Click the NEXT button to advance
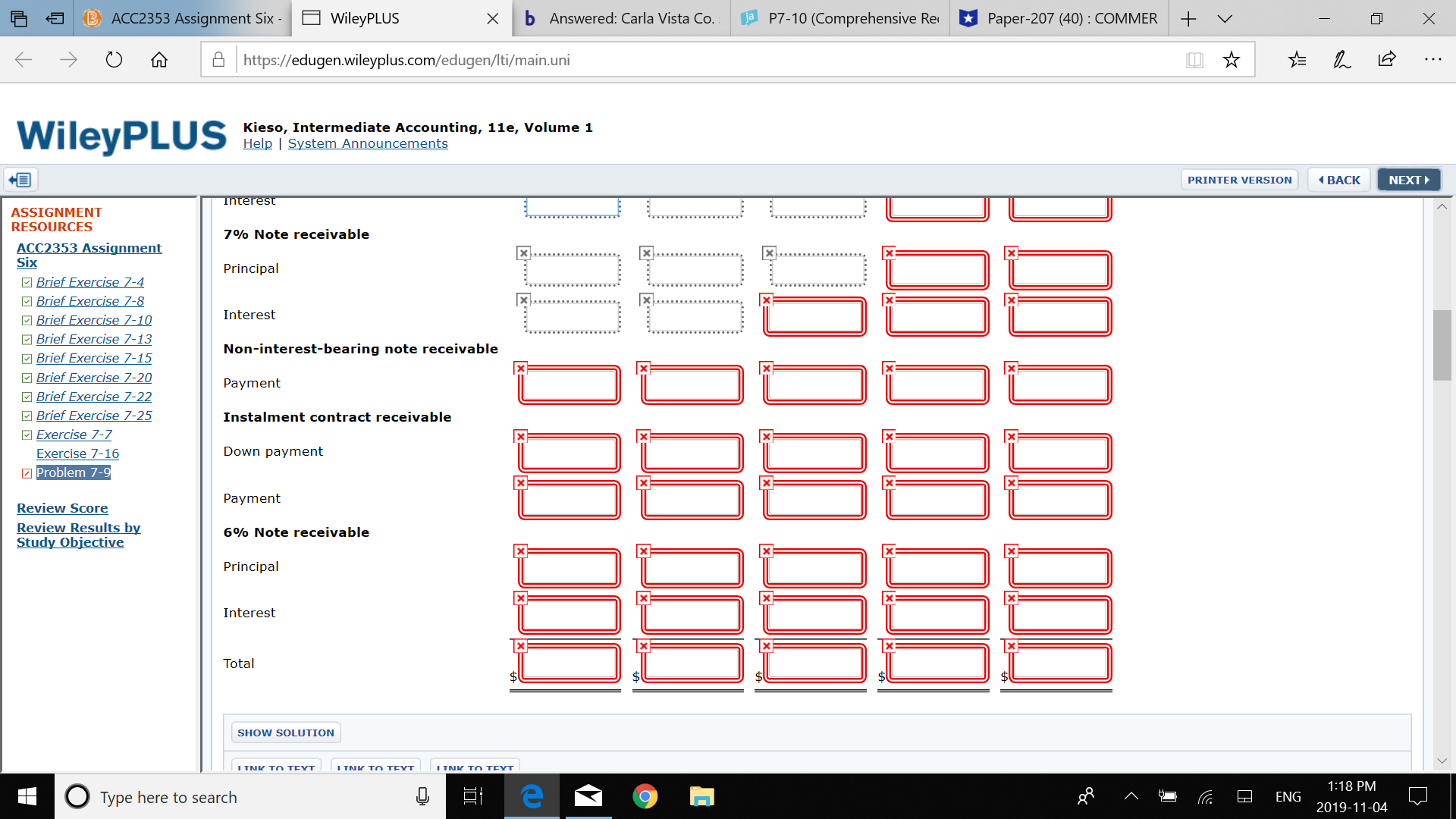This screenshot has height=819, width=1456. pos(1409,180)
